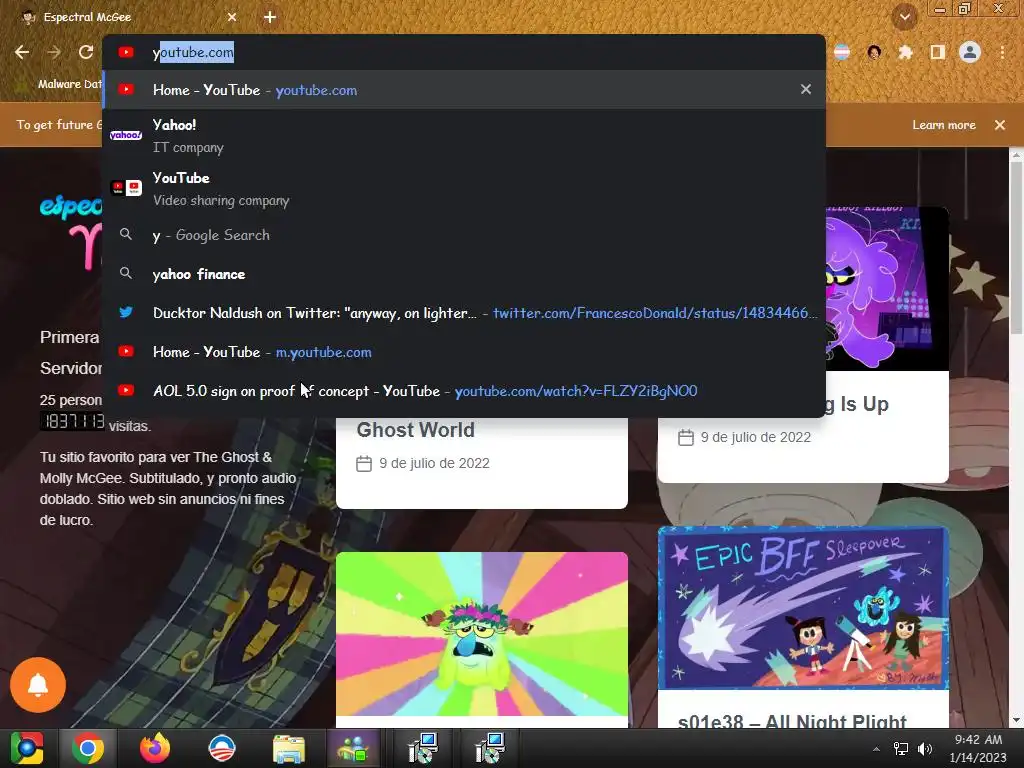The image size is (1024, 768).
Task: Open the Extensions puzzle piece menu
Action: coord(905,52)
